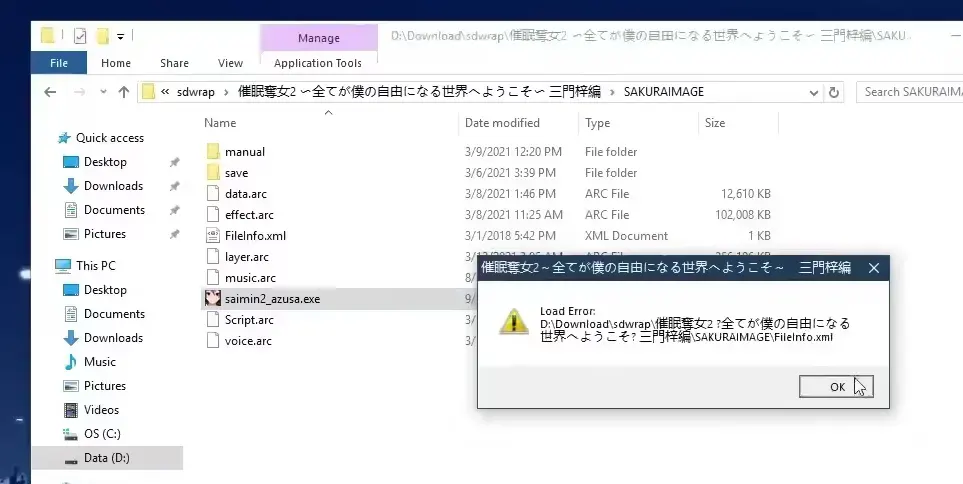The height and width of the screenshot is (484, 963).
Task: Sort files by Date modified column
Action: tap(502, 123)
